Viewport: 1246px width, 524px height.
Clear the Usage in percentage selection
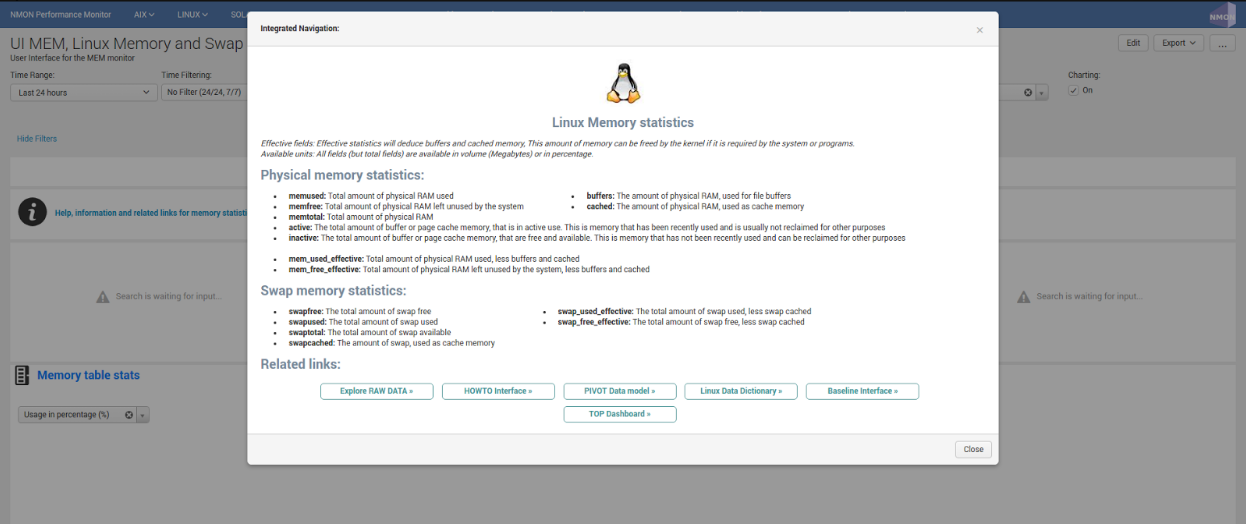(129, 415)
